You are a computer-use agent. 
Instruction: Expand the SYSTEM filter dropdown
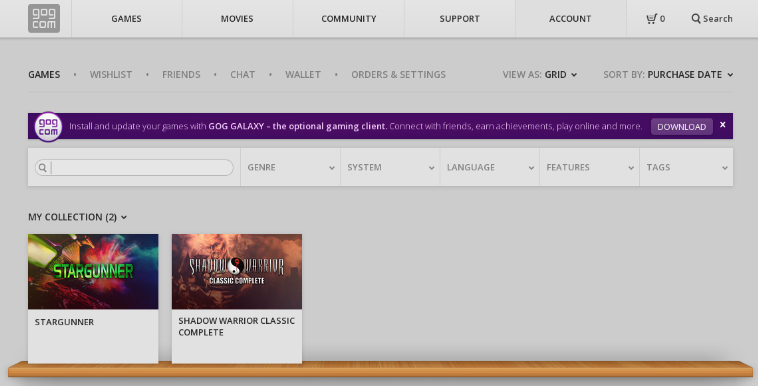pos(390,167)
